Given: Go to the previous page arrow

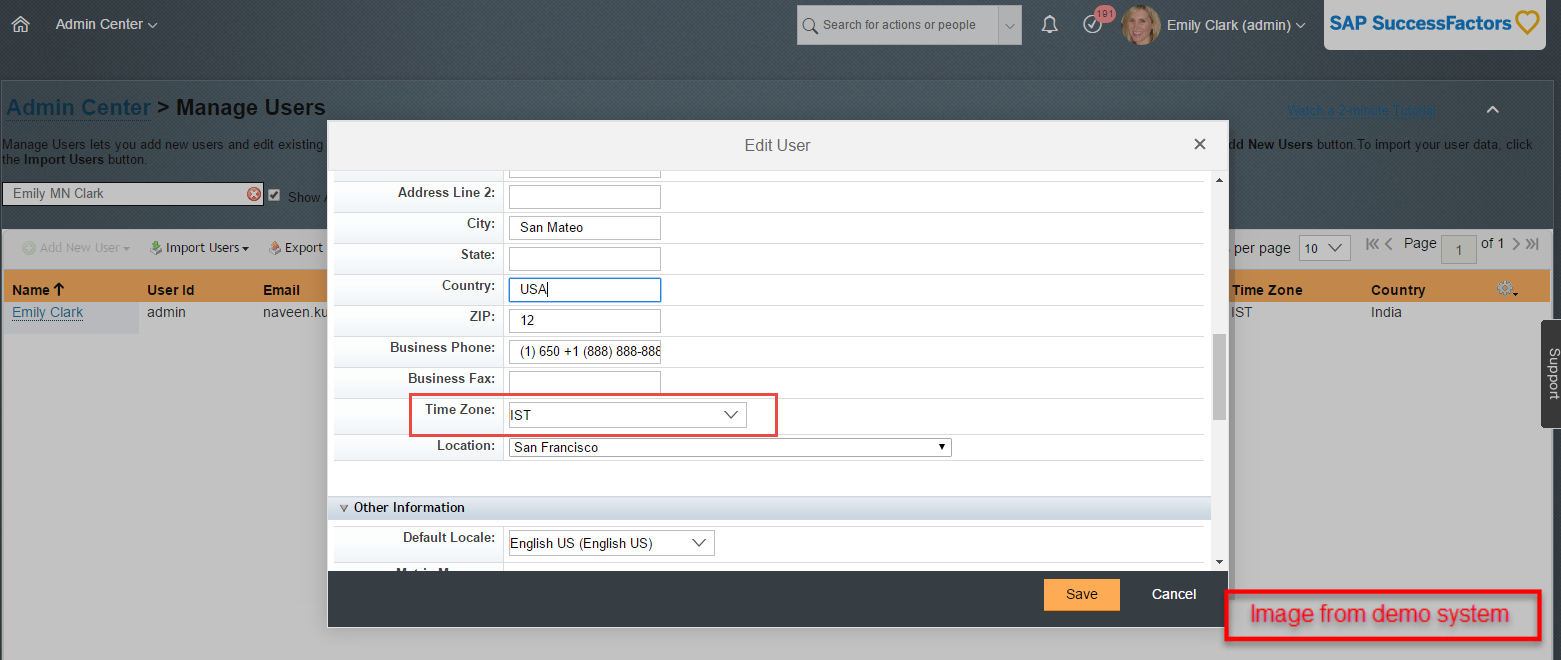Looking at the screenshot, I should click(x=1389, y=244).
